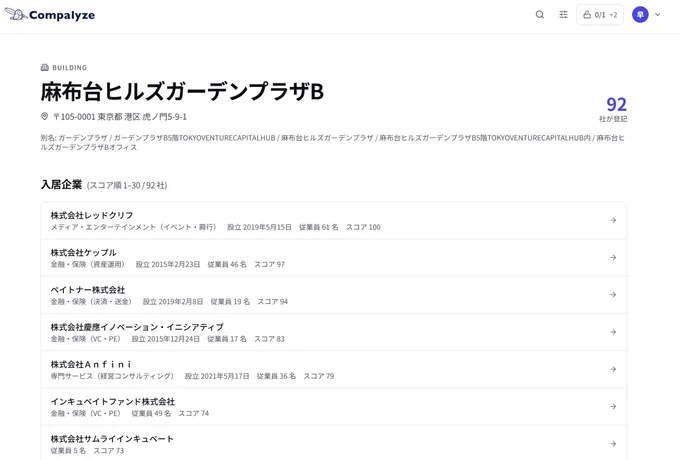
Task: Select the address 〒105-0001 東京都 港区 虎ノ門5-9-1
Action: tap(120, 117)
